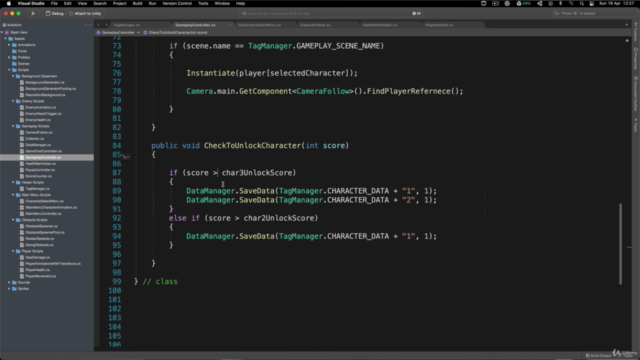Image resolution: width=640 pixels, height=360 pixels.
Task: Click DealDamage.cs file icon
Action: pyautogui.click(x=22, y=258)
